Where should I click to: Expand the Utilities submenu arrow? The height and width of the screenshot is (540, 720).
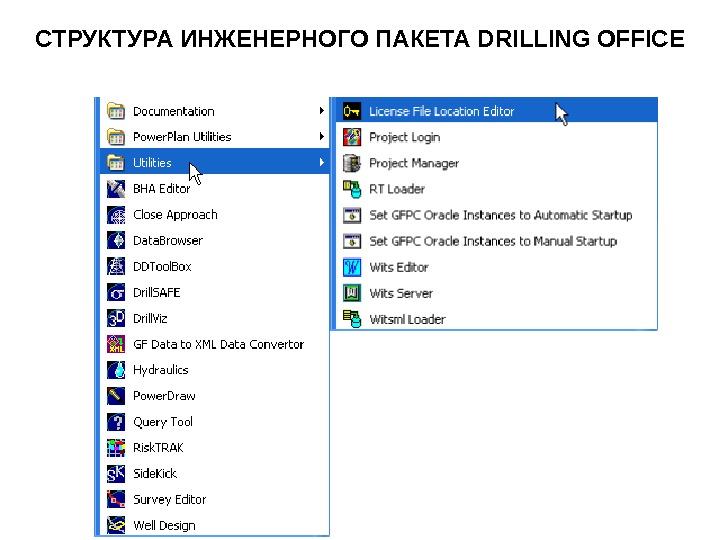click(x=322, y=162)
